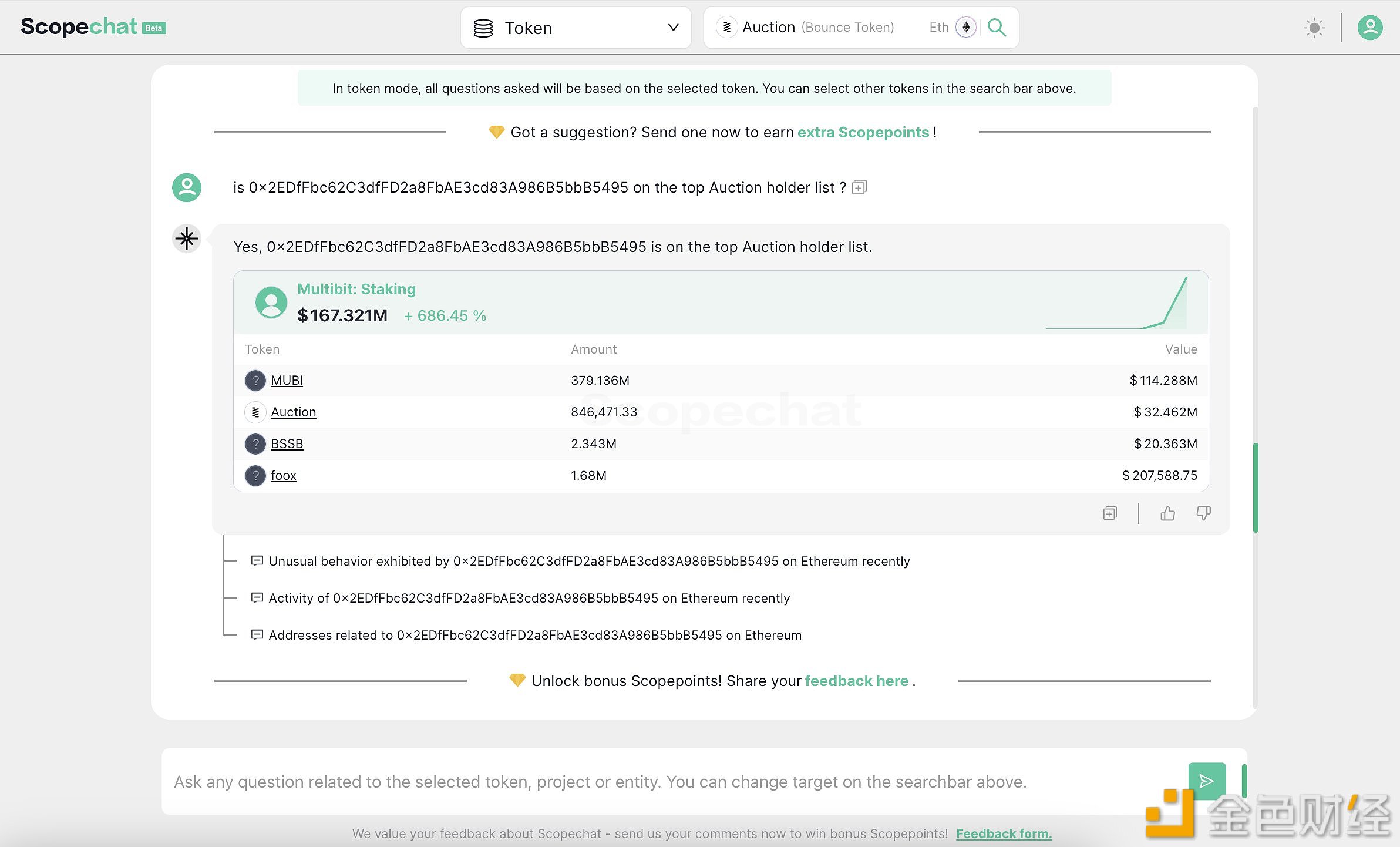Click chat icon beside Addresses related suggestion
The height and width of the screenshot is (847, 1400).
click(x=257, y=635)
